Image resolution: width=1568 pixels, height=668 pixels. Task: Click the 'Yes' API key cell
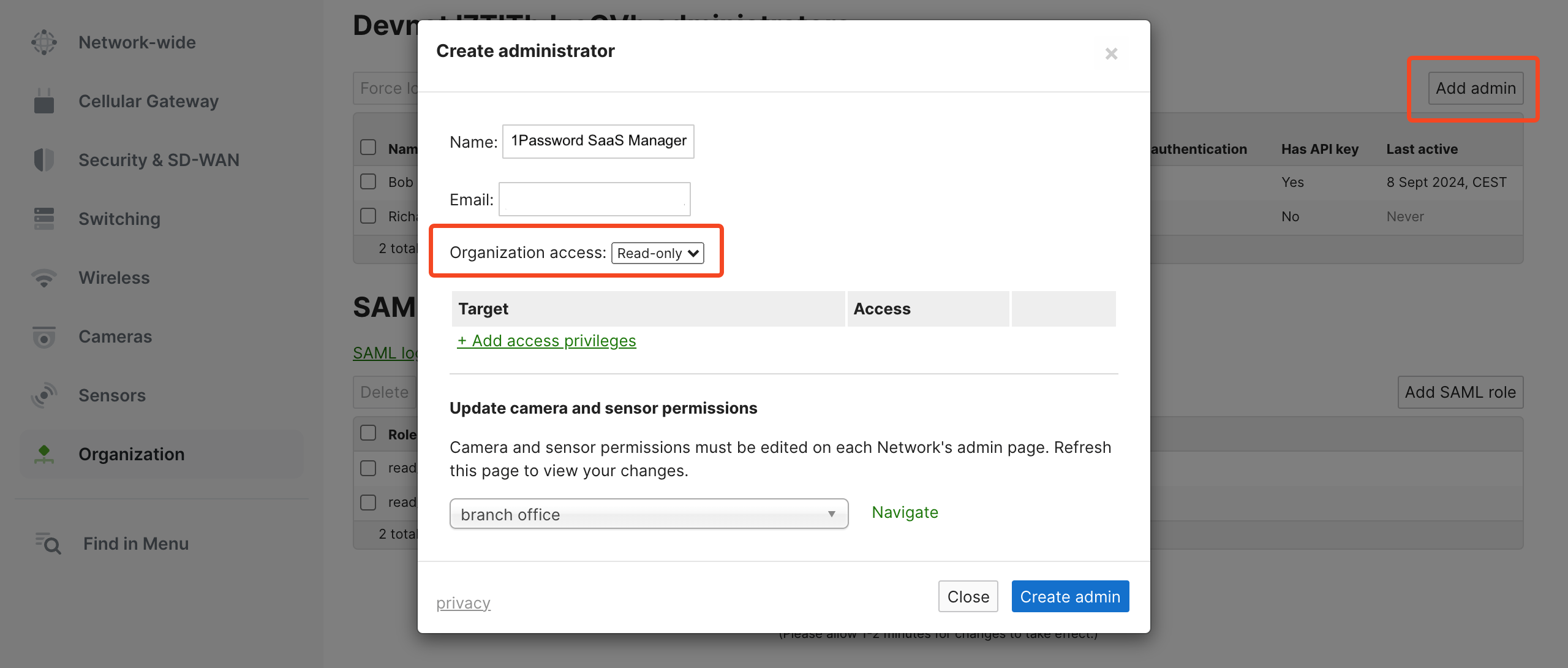[x=1292, y=182]
